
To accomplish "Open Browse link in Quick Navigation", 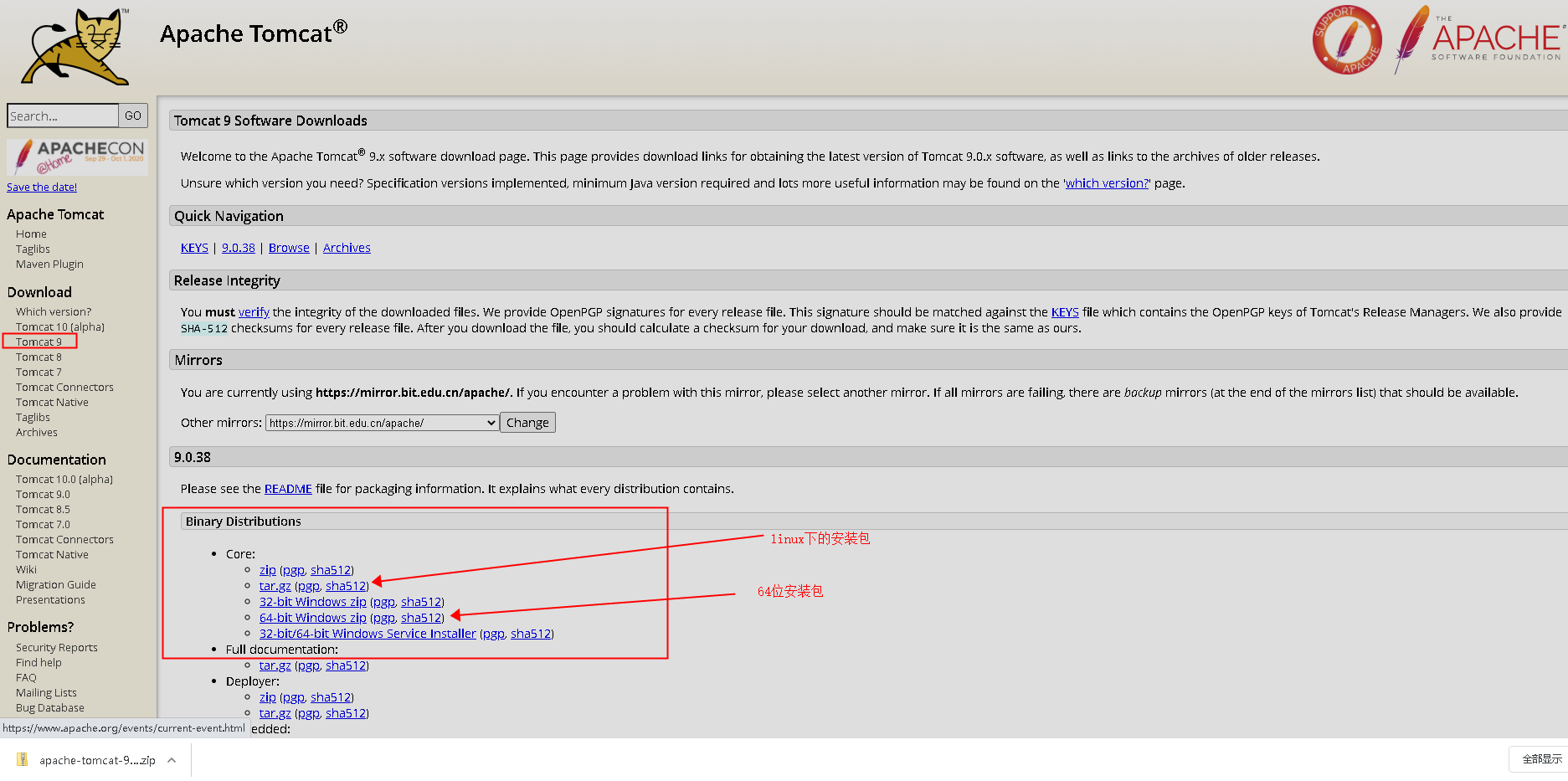I will 289,248.
